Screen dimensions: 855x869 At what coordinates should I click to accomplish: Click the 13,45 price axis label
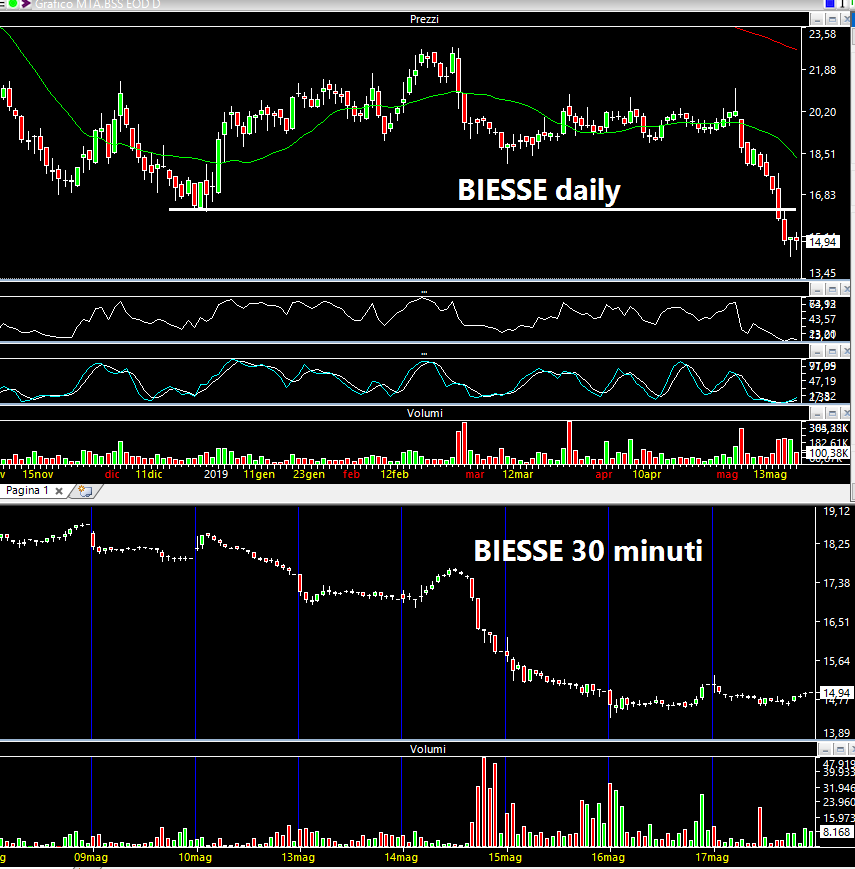tap(822, 273)
